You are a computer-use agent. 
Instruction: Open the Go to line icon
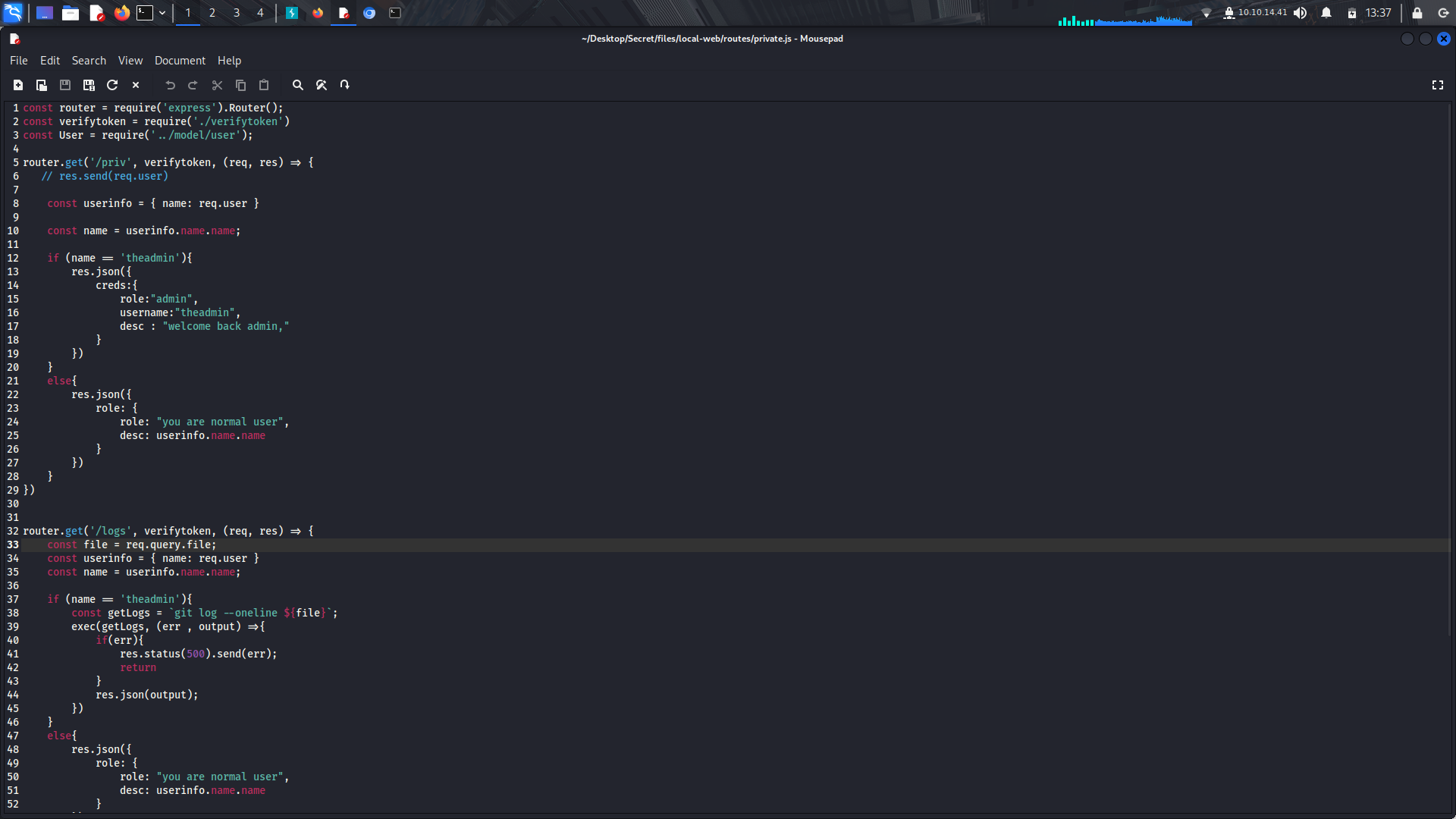[344, 85]
